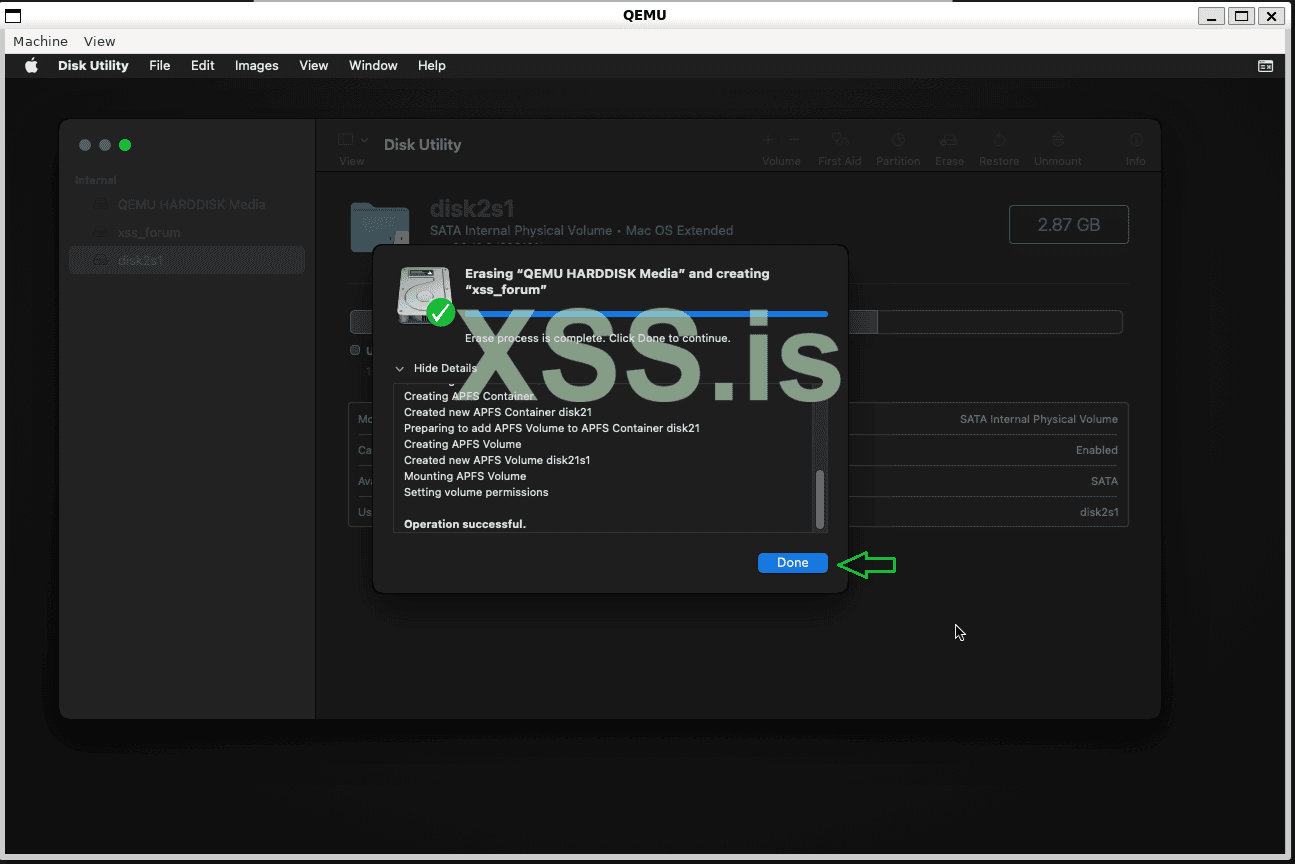Click "Operation successful." log line
1295x864 pixels.
(x=465, y=525)
